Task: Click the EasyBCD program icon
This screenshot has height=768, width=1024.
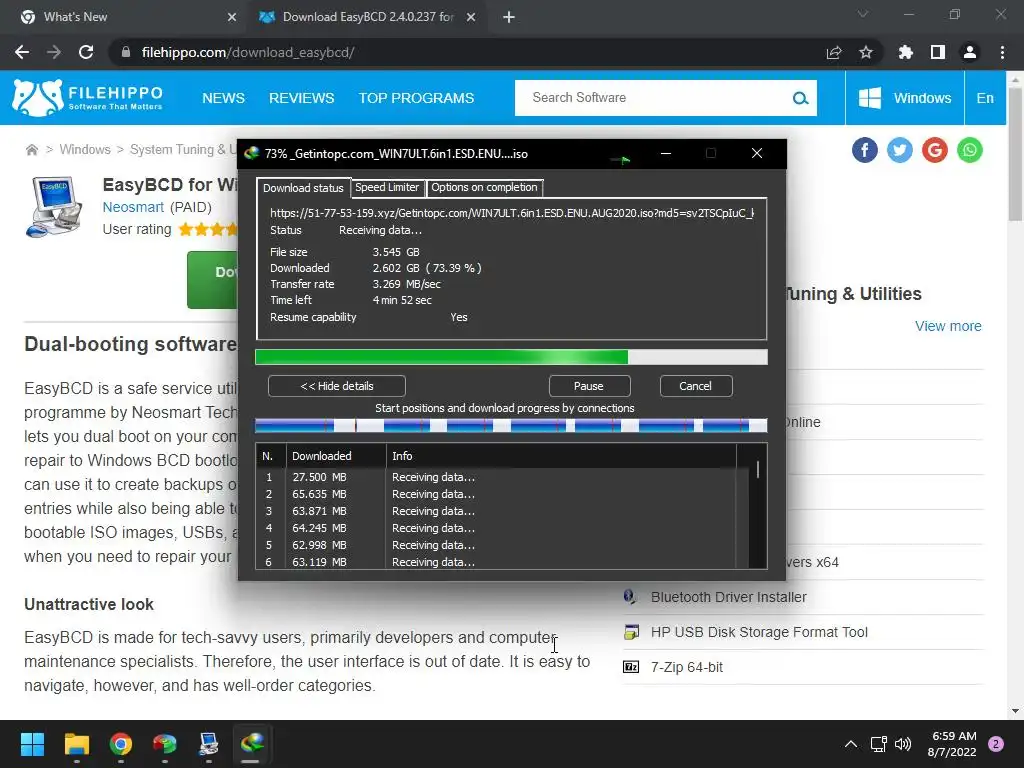Action: (55, 206)
